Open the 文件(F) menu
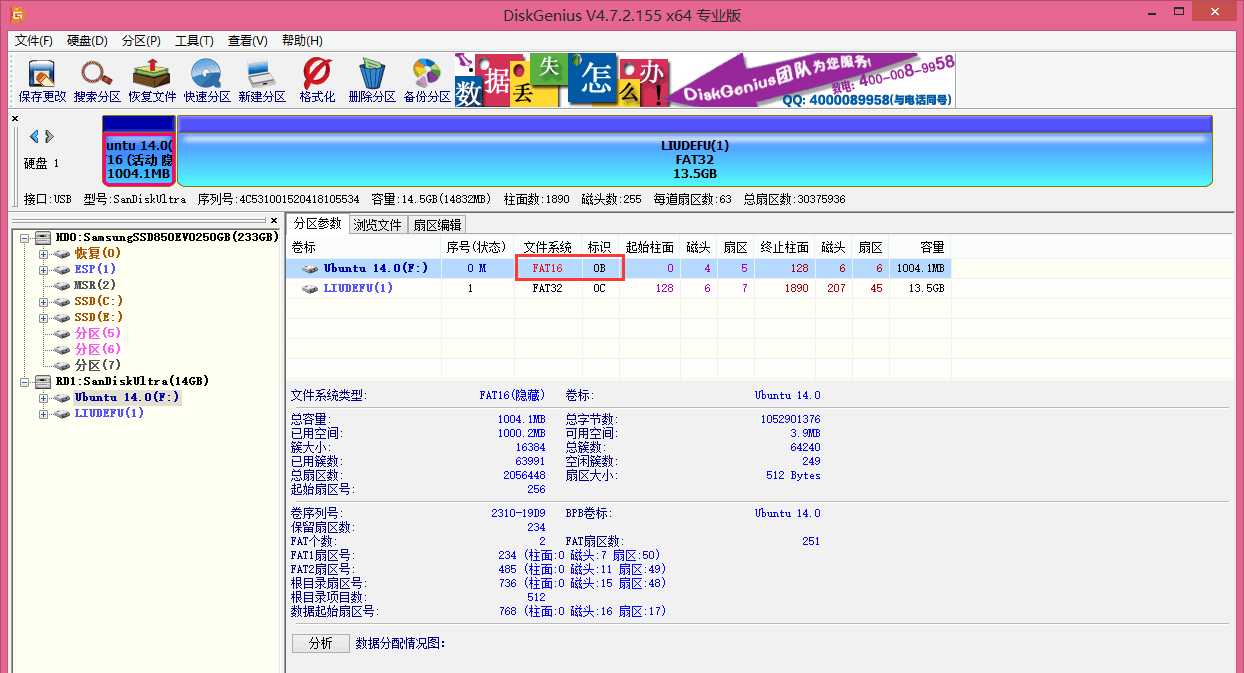1244x673 pixels. tap(34, 41)
